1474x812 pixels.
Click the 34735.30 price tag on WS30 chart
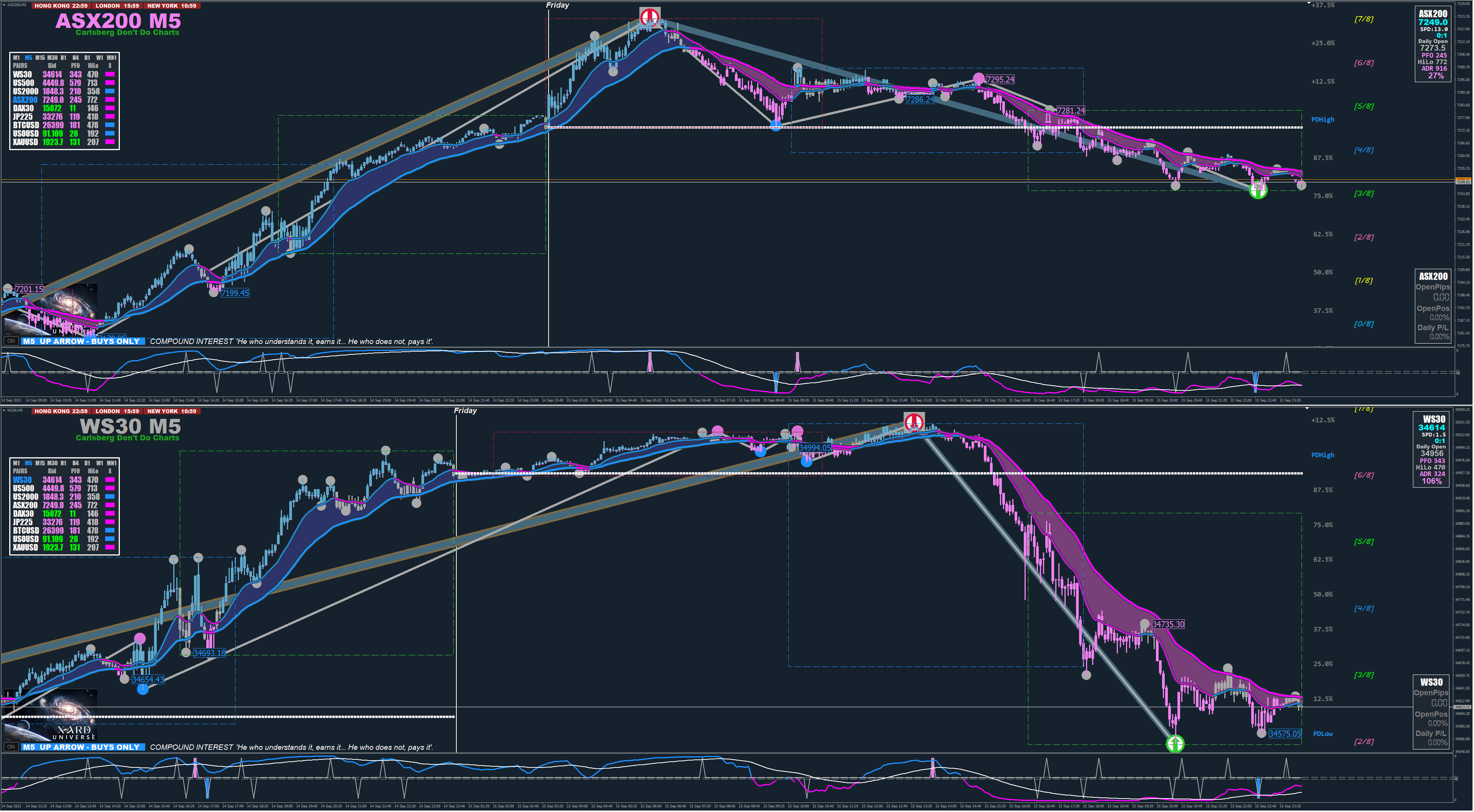click(x=1168, y=624)
